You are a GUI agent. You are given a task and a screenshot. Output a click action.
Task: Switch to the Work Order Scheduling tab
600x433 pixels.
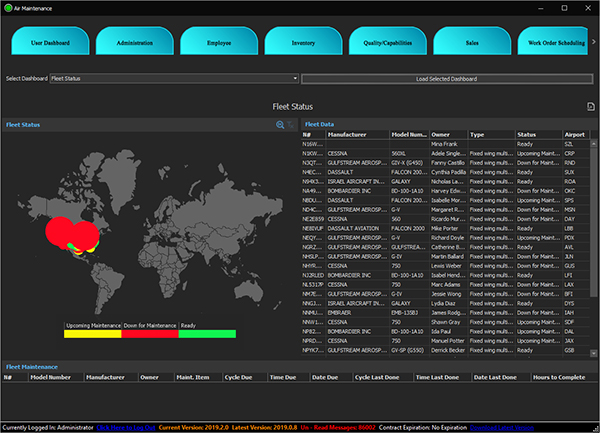(553, 41)
